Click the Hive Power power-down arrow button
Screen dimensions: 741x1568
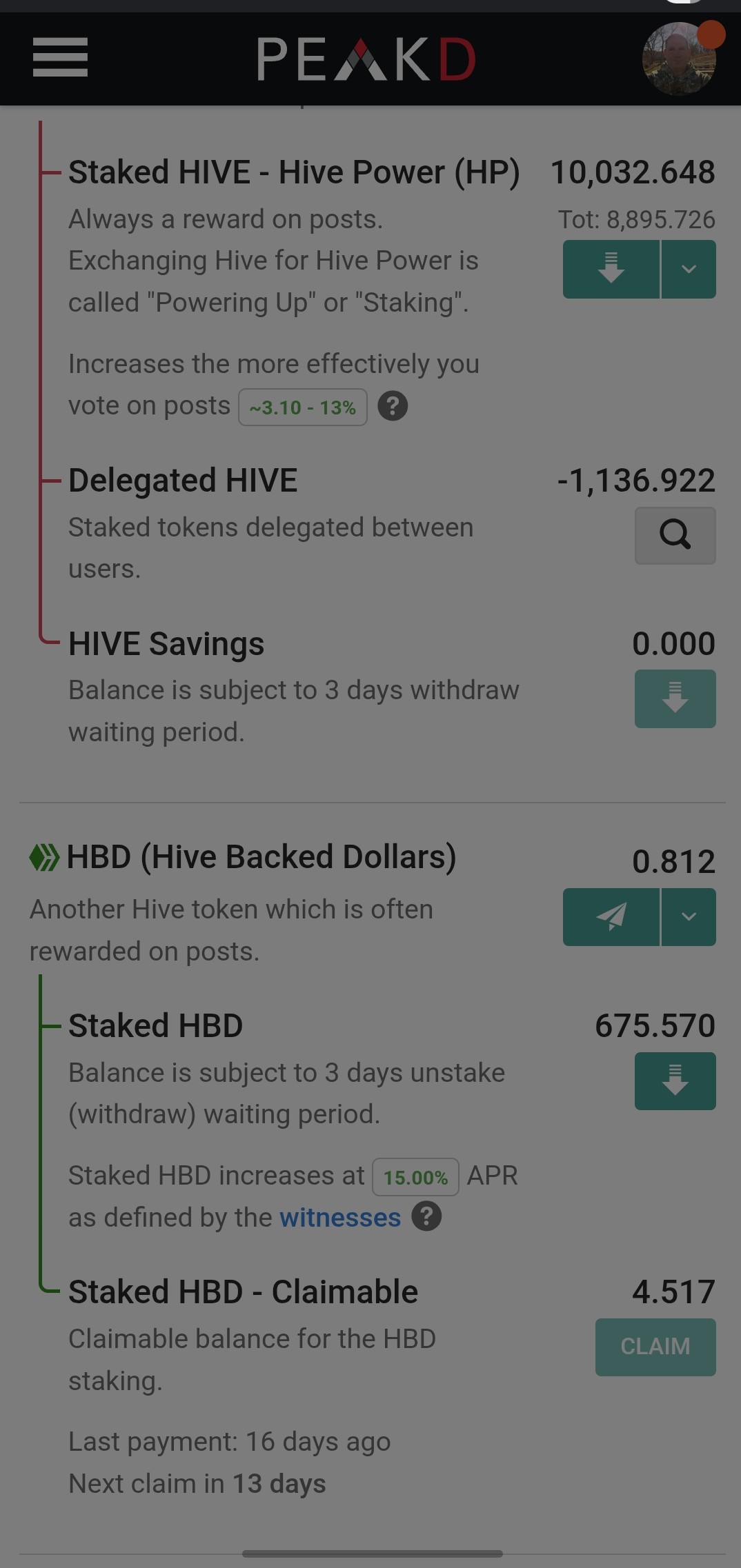[x=611, y=269]
